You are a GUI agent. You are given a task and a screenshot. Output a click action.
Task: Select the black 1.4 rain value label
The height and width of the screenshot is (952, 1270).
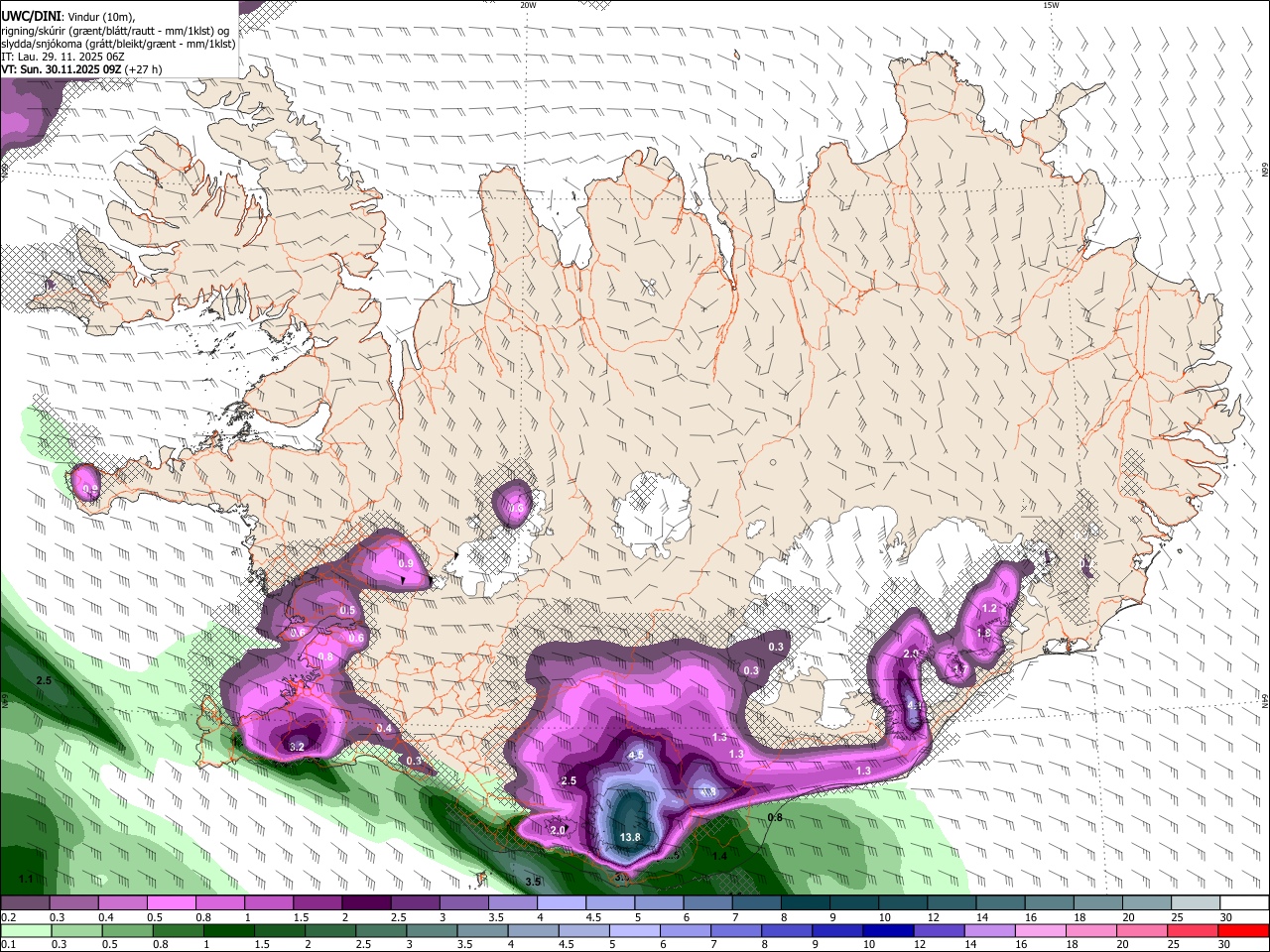[719, 856]
